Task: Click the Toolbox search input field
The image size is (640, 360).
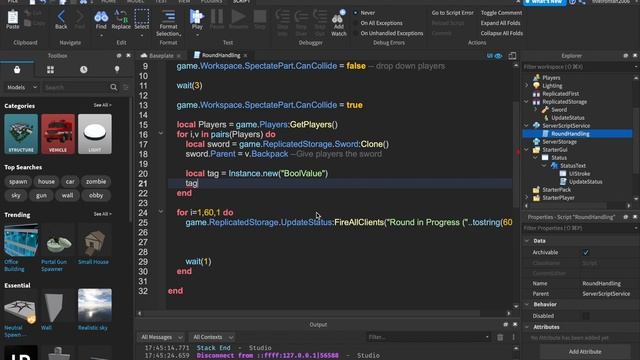Action: click(x=76, y=87)
